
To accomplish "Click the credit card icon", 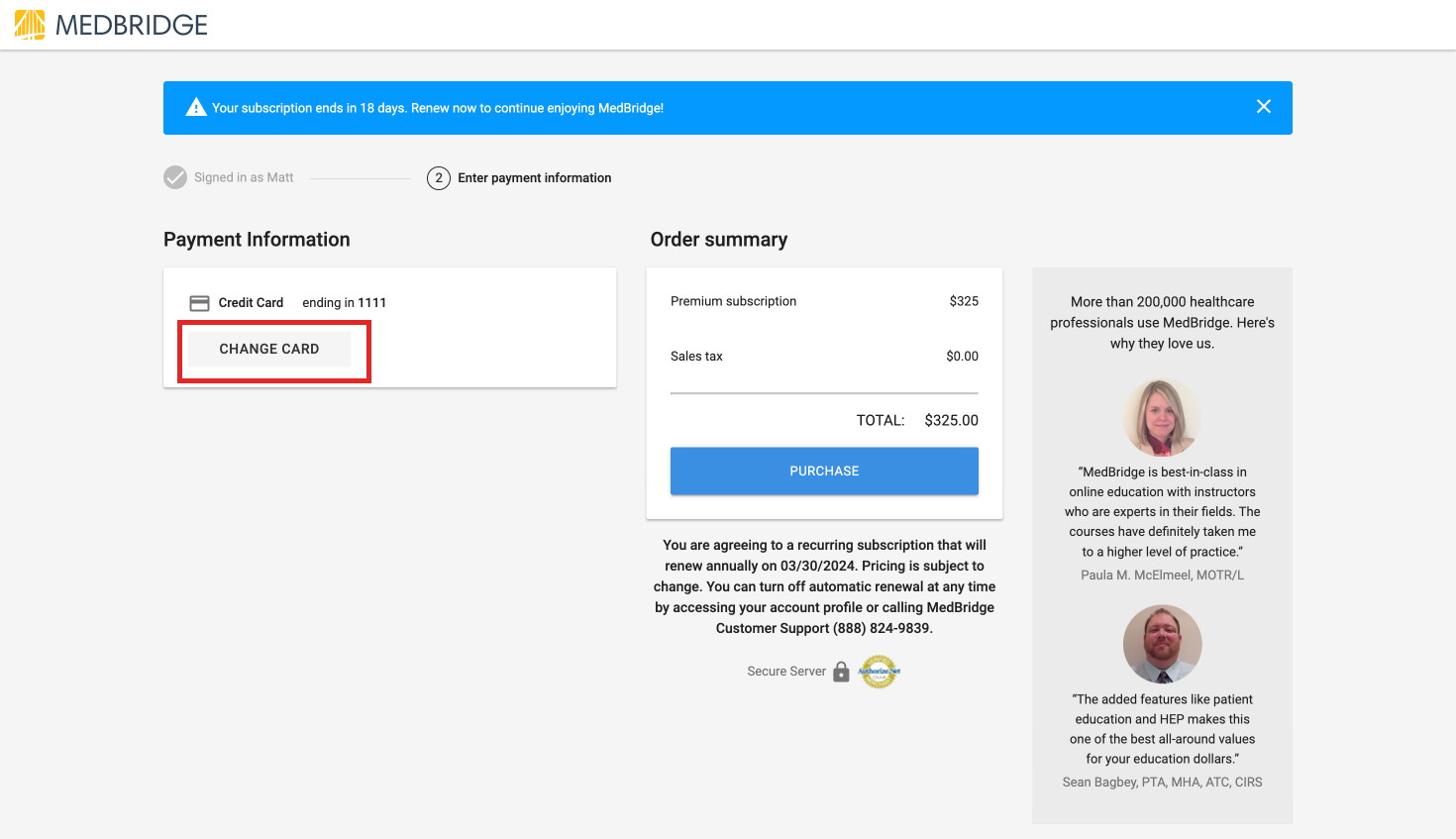I will tap(199, 303).
